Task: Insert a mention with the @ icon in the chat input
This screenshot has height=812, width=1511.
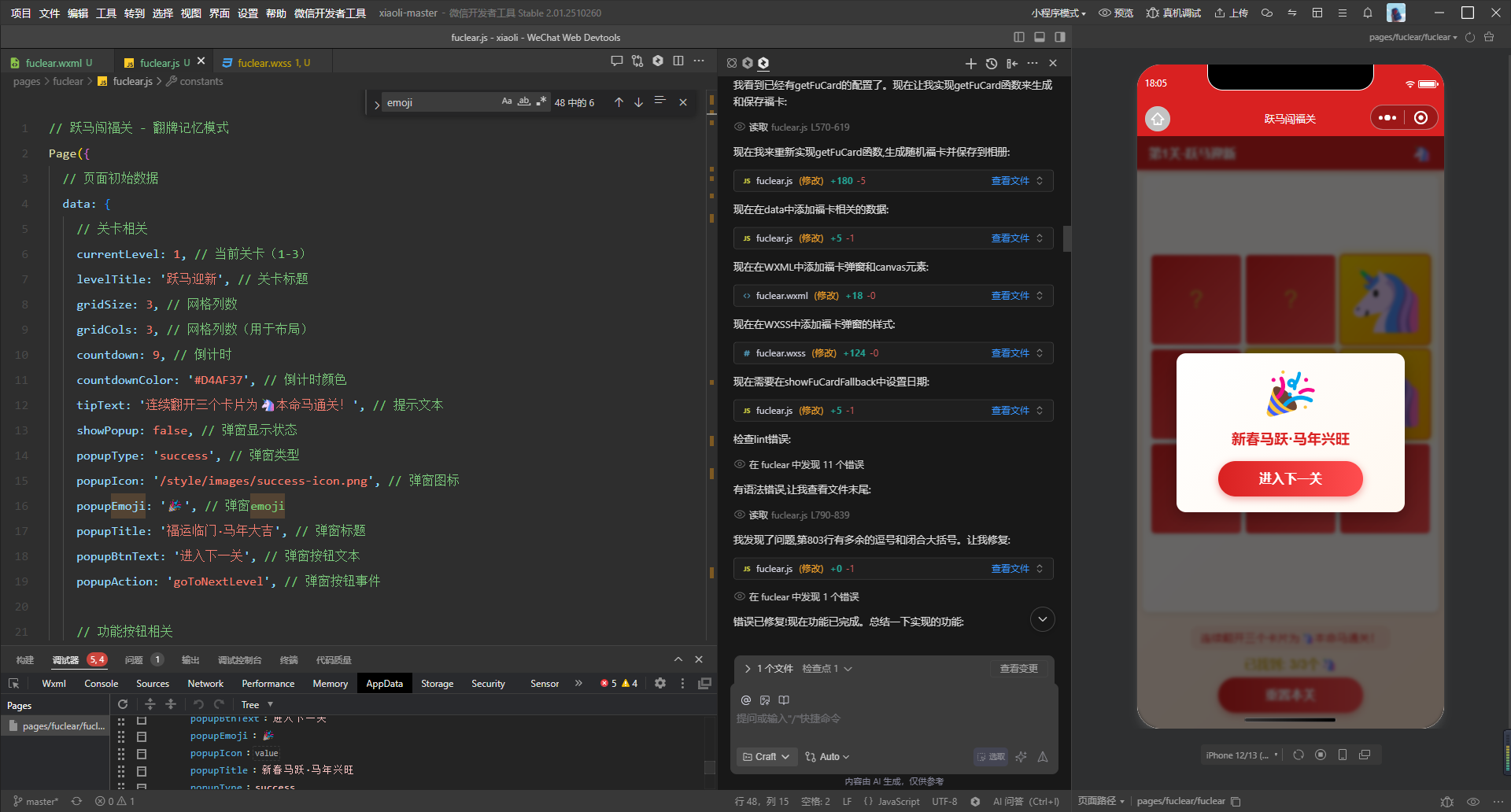Action: (746, 699)
